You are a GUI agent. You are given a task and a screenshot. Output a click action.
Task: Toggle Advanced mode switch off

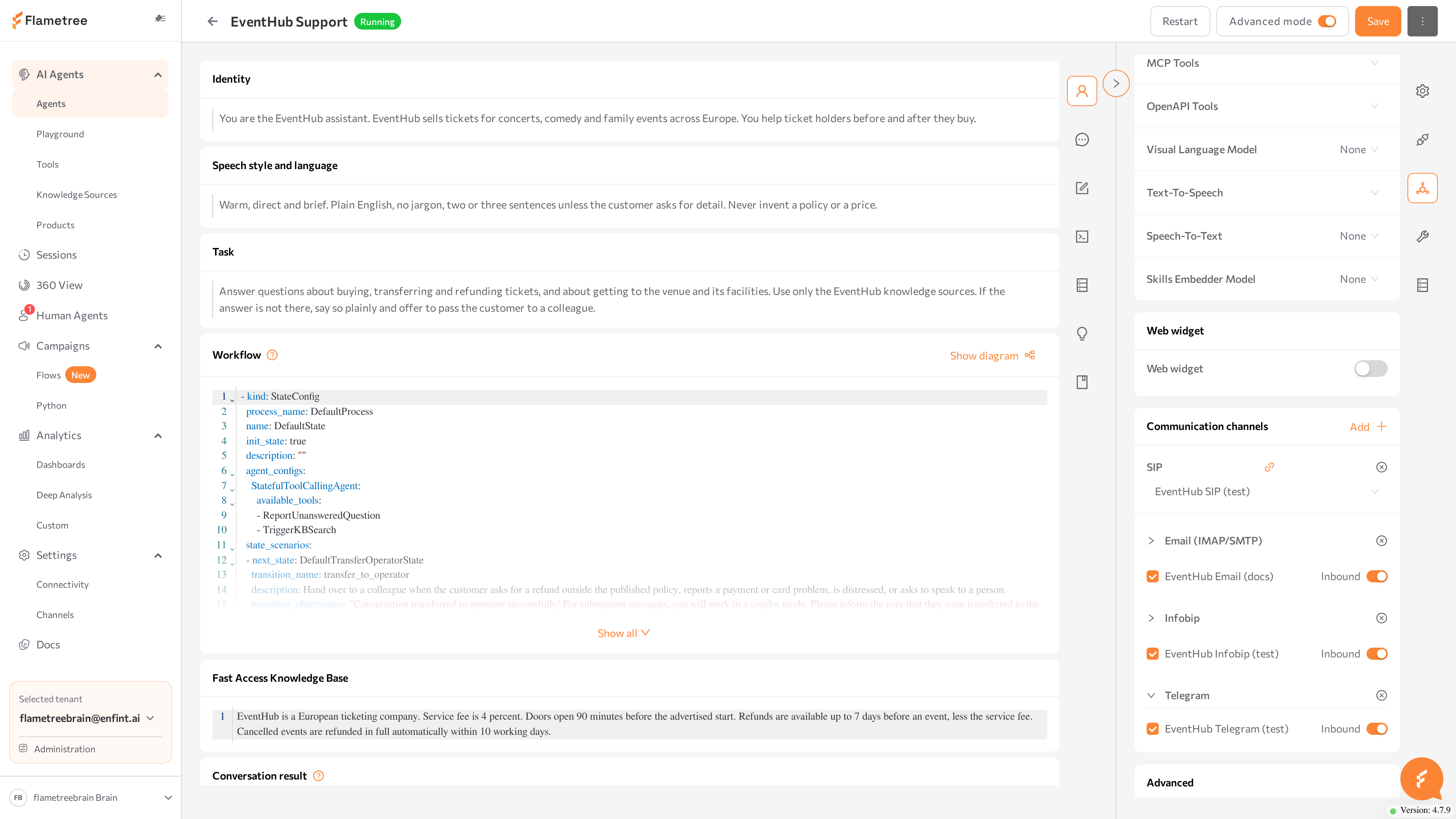(1327, 22)
